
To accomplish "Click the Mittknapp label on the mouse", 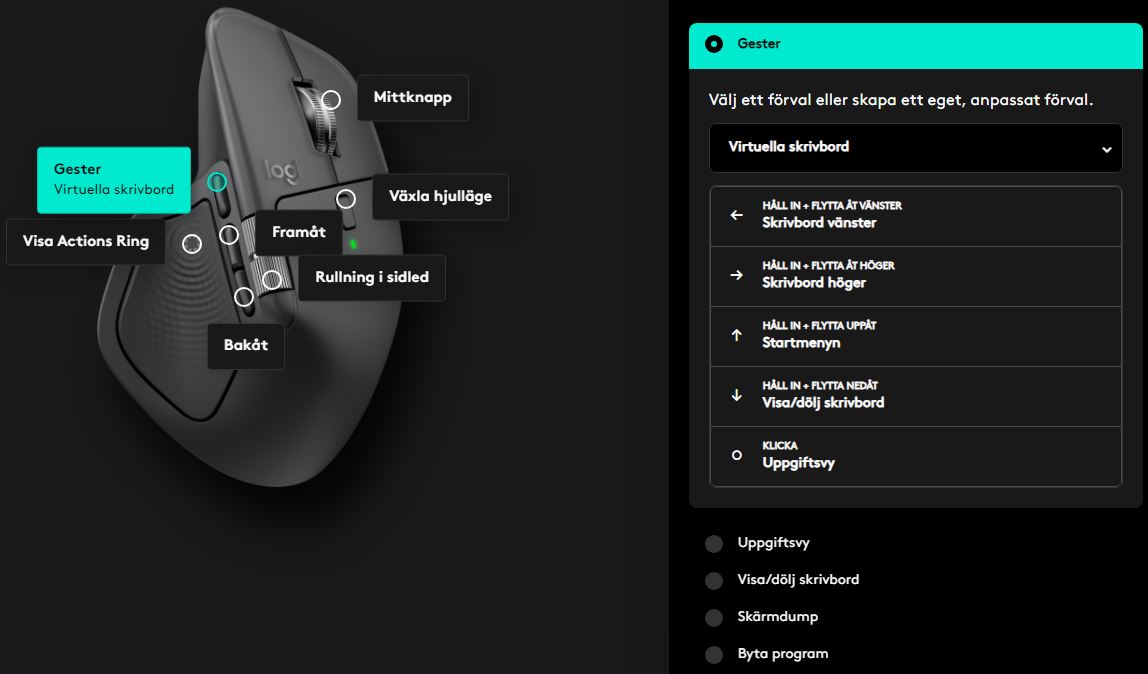I will tap(412, 98).
